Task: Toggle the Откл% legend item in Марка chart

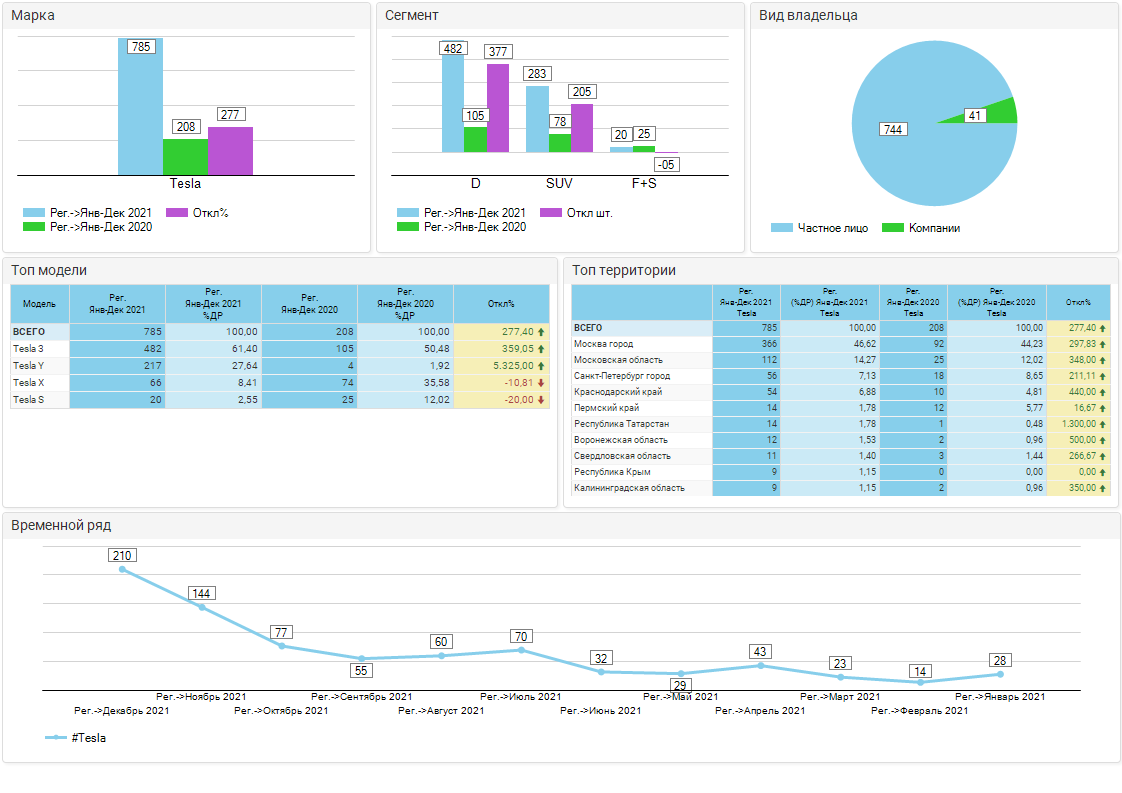Action: [197, 213]
